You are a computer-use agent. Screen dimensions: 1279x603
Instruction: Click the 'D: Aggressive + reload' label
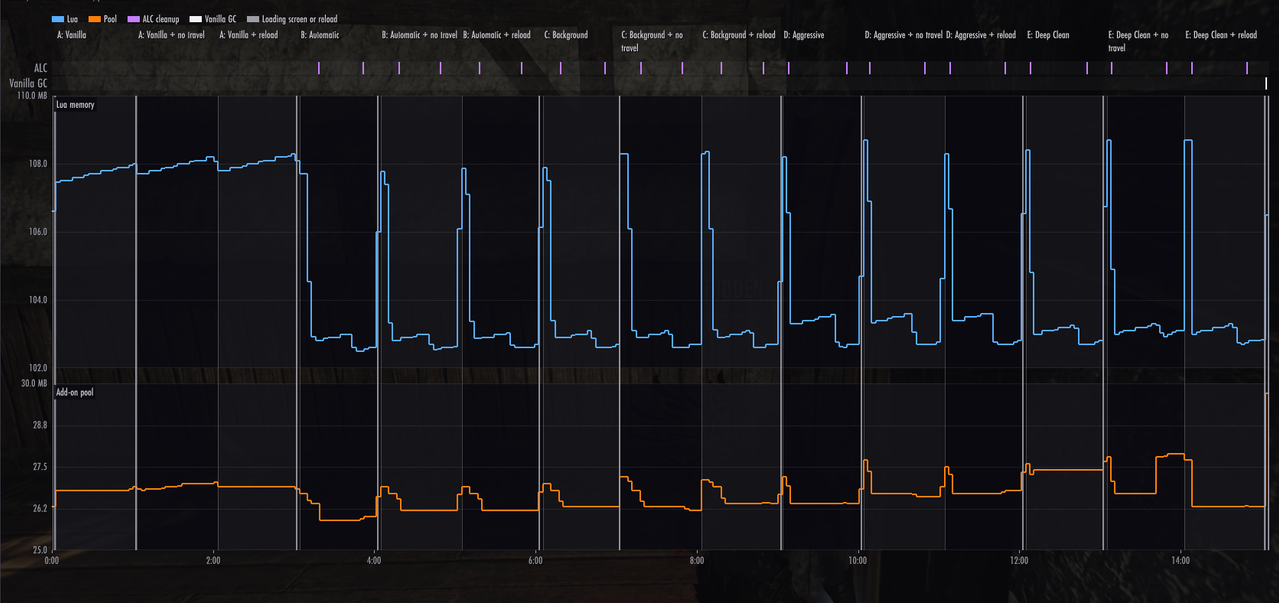click(x=981, y=35)
